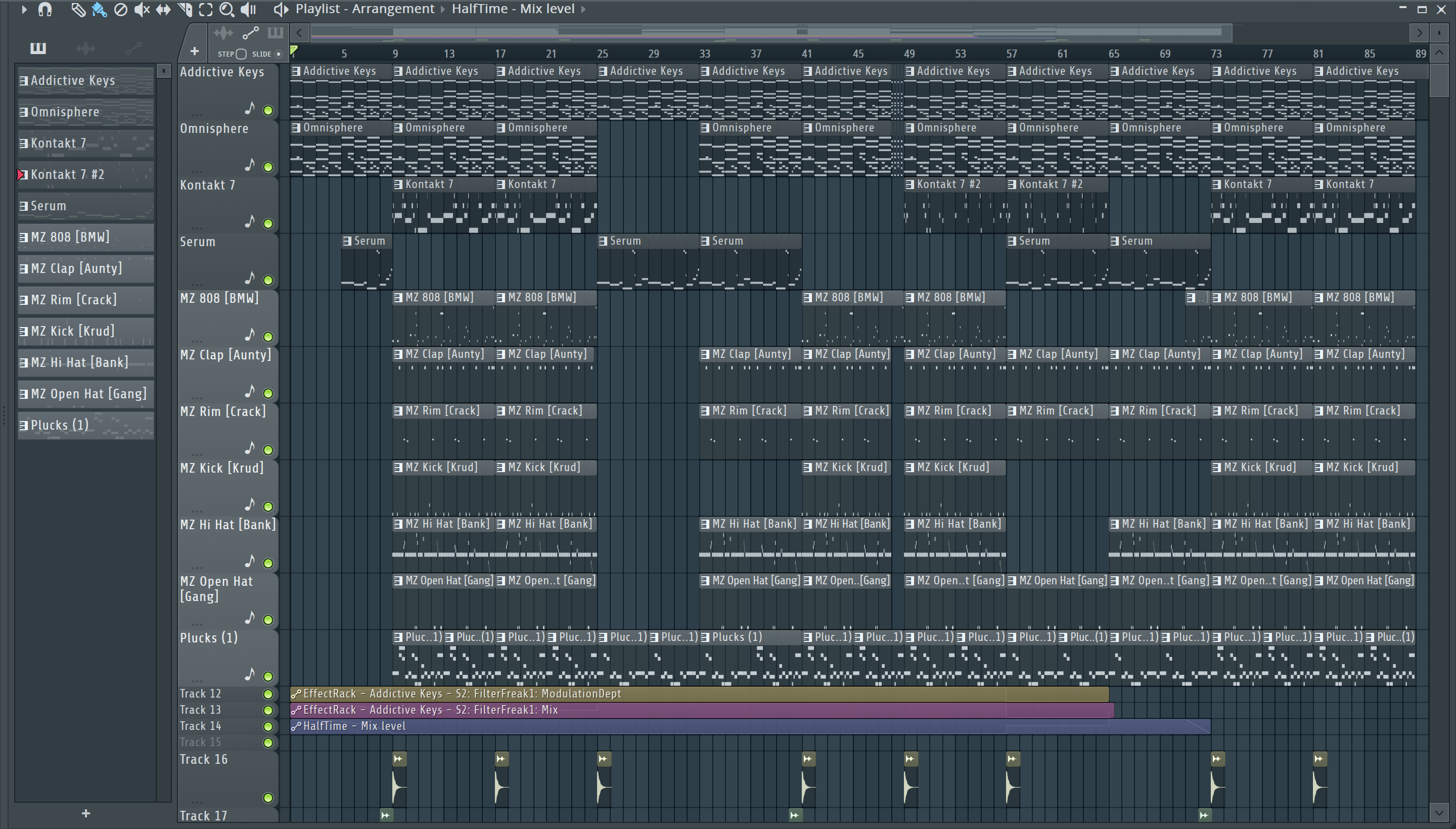The height and width of the screenshot is (829, 1456).
Task: Select the Track 16 header name
Action: [203, 760]
